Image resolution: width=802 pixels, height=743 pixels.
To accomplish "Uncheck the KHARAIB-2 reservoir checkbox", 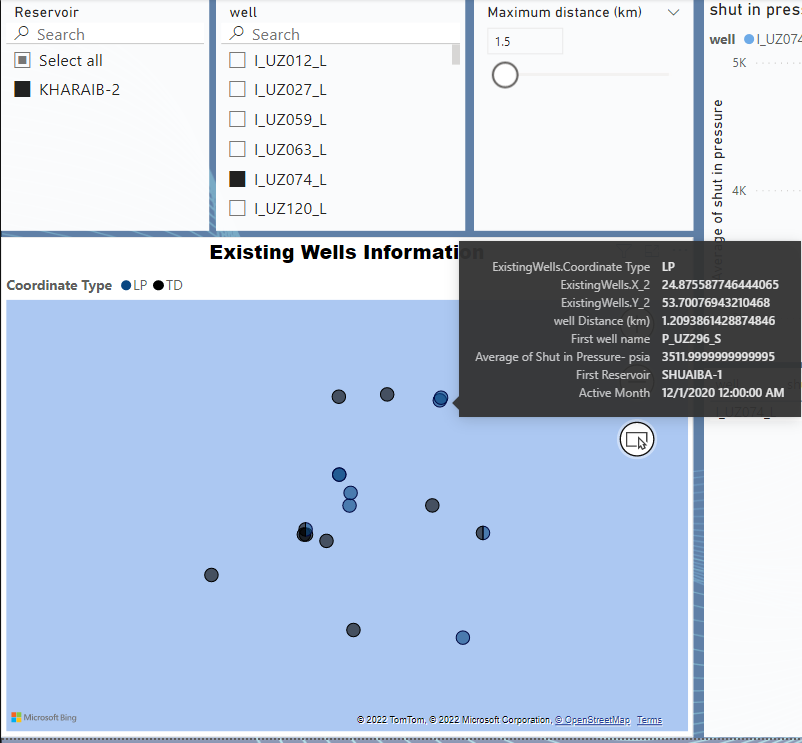I will [x=23, y=89].
